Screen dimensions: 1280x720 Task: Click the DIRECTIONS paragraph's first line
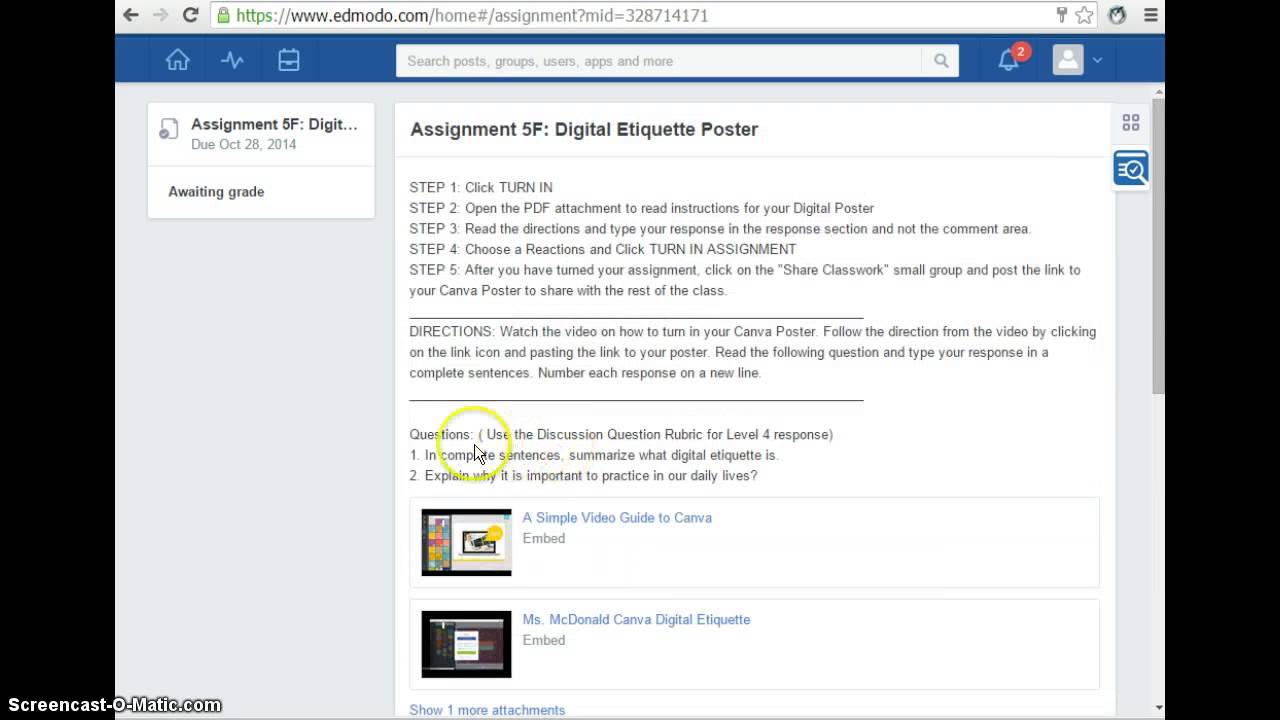point(752,331)
